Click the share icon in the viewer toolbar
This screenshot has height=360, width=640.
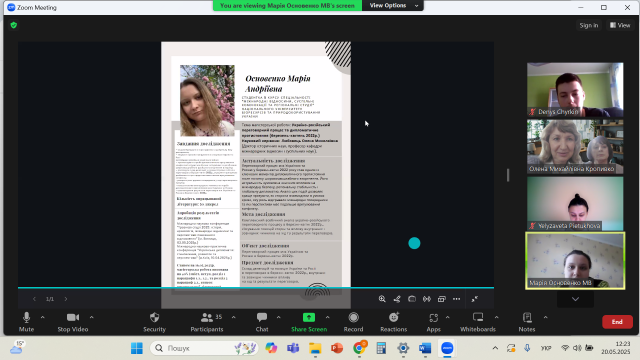[397, 299]
